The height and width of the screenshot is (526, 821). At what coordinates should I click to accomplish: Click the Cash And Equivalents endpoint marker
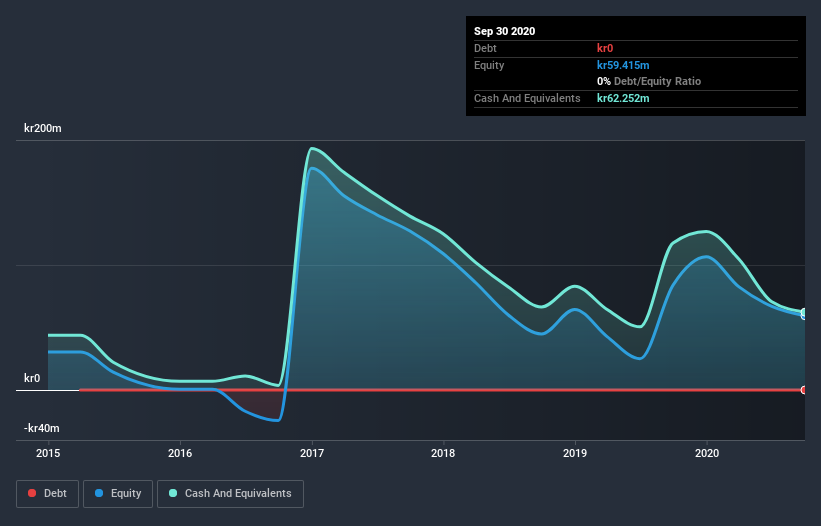[804, 312]
